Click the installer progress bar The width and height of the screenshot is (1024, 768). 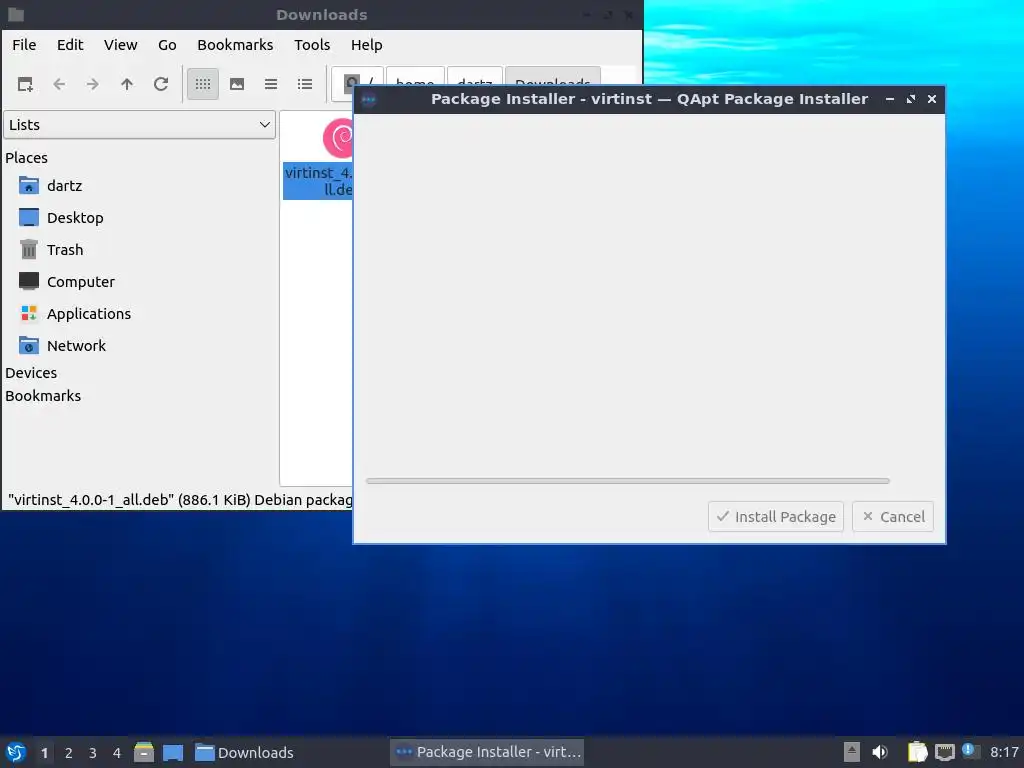click(628, 481)
